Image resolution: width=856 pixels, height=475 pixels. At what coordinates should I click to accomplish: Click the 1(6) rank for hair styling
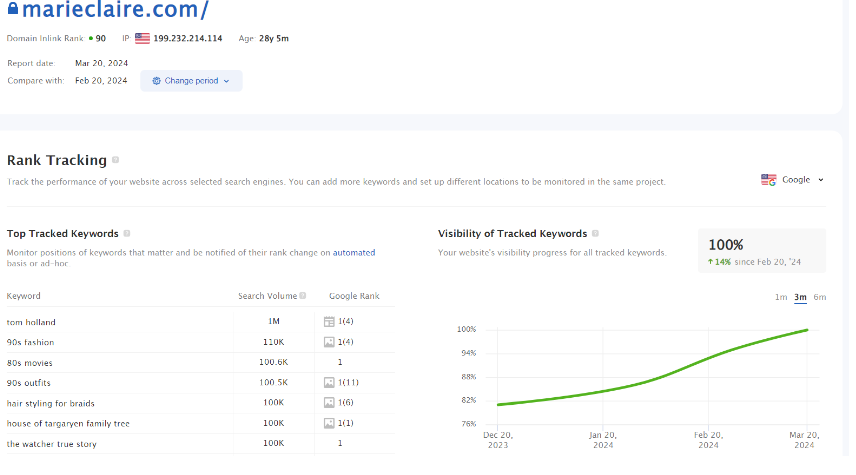[x=346, y=402]
